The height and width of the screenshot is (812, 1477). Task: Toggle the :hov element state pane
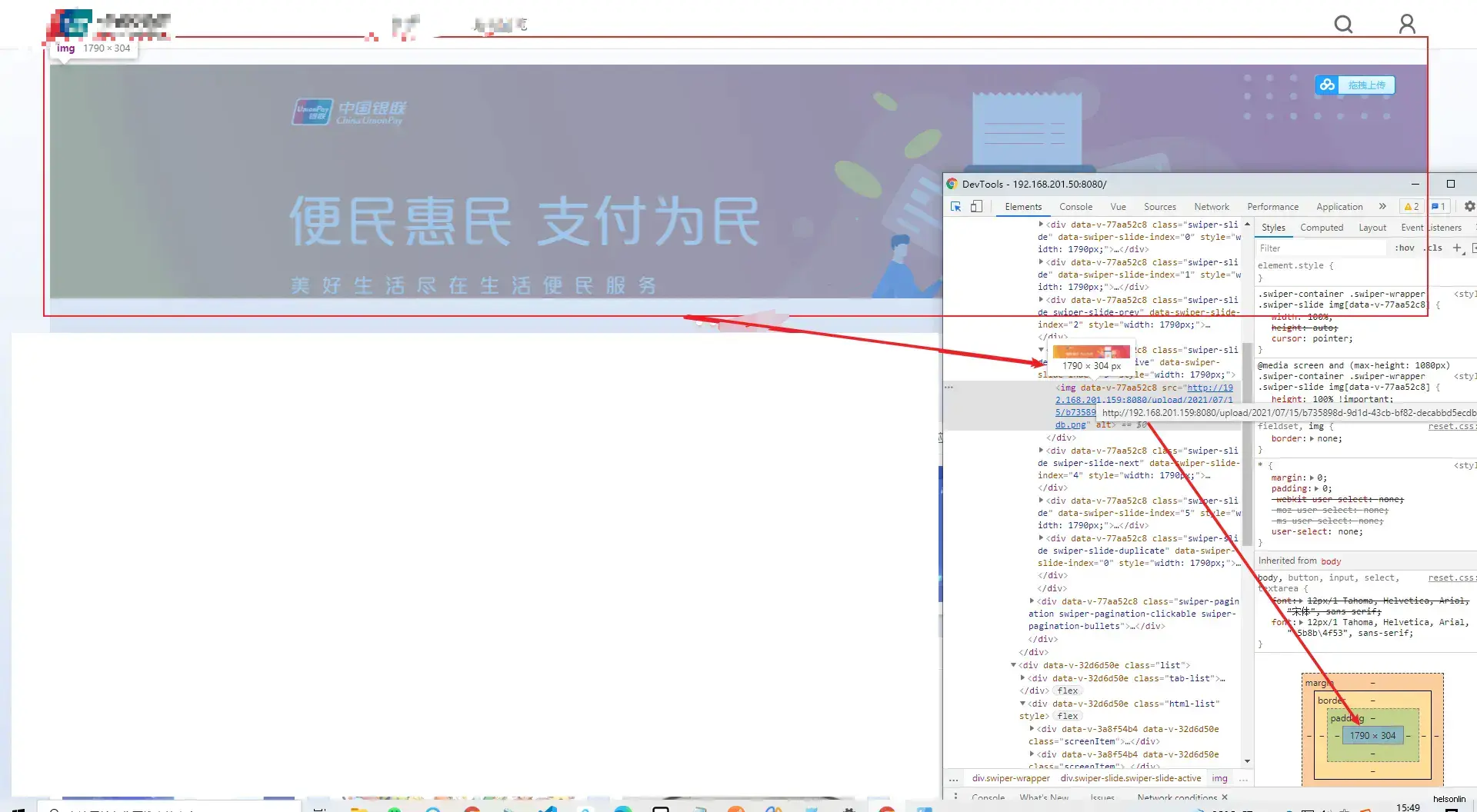coord(1405,248)
